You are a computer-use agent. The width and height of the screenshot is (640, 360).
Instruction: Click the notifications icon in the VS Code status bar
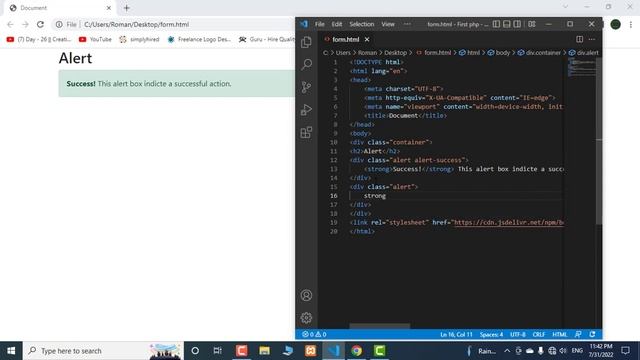[592, 334]
